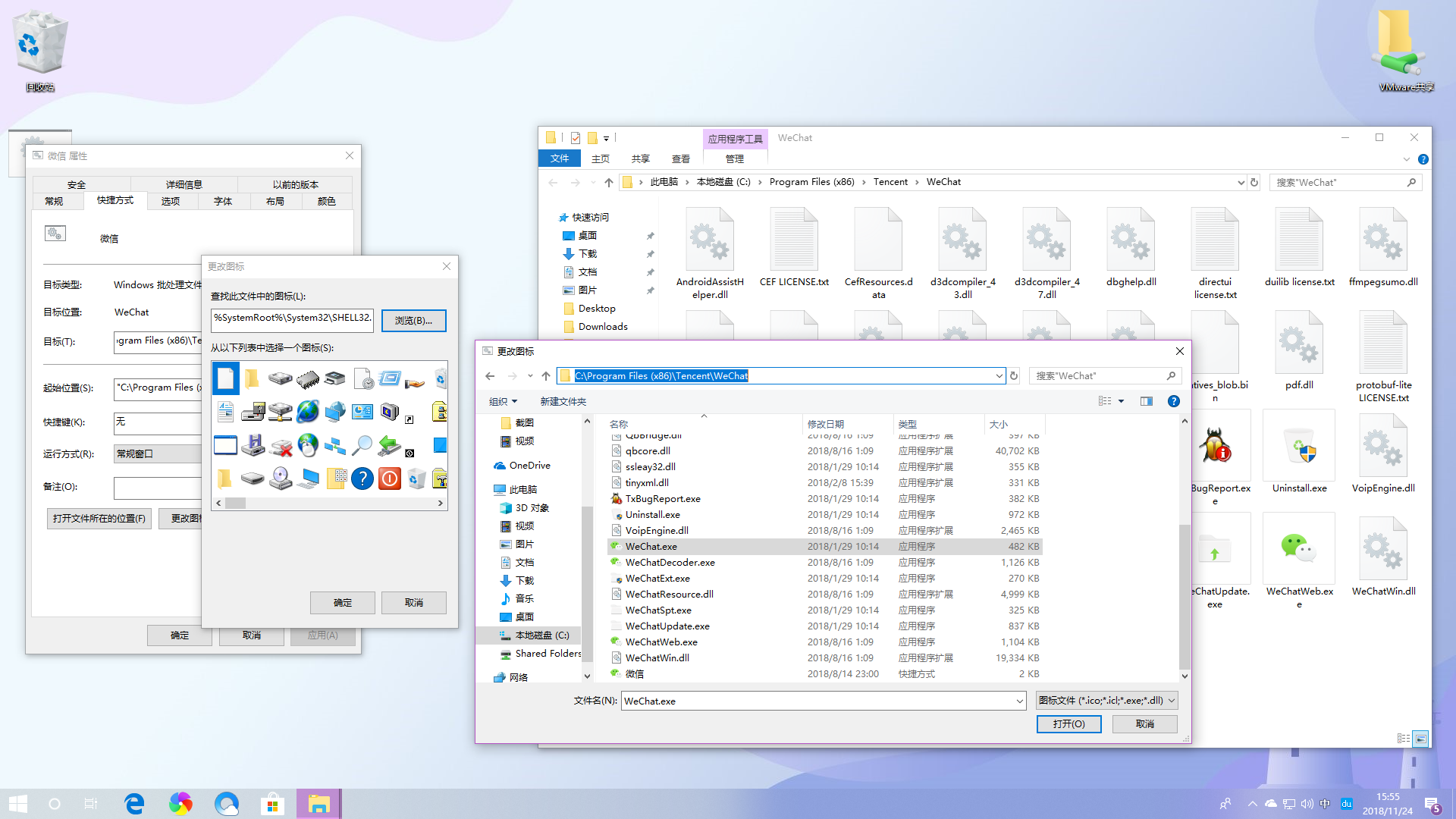The height and width of the screenshot is (819, 1456).
Task: Select the red power icon in icon picker
Action: tap(389, 479)
